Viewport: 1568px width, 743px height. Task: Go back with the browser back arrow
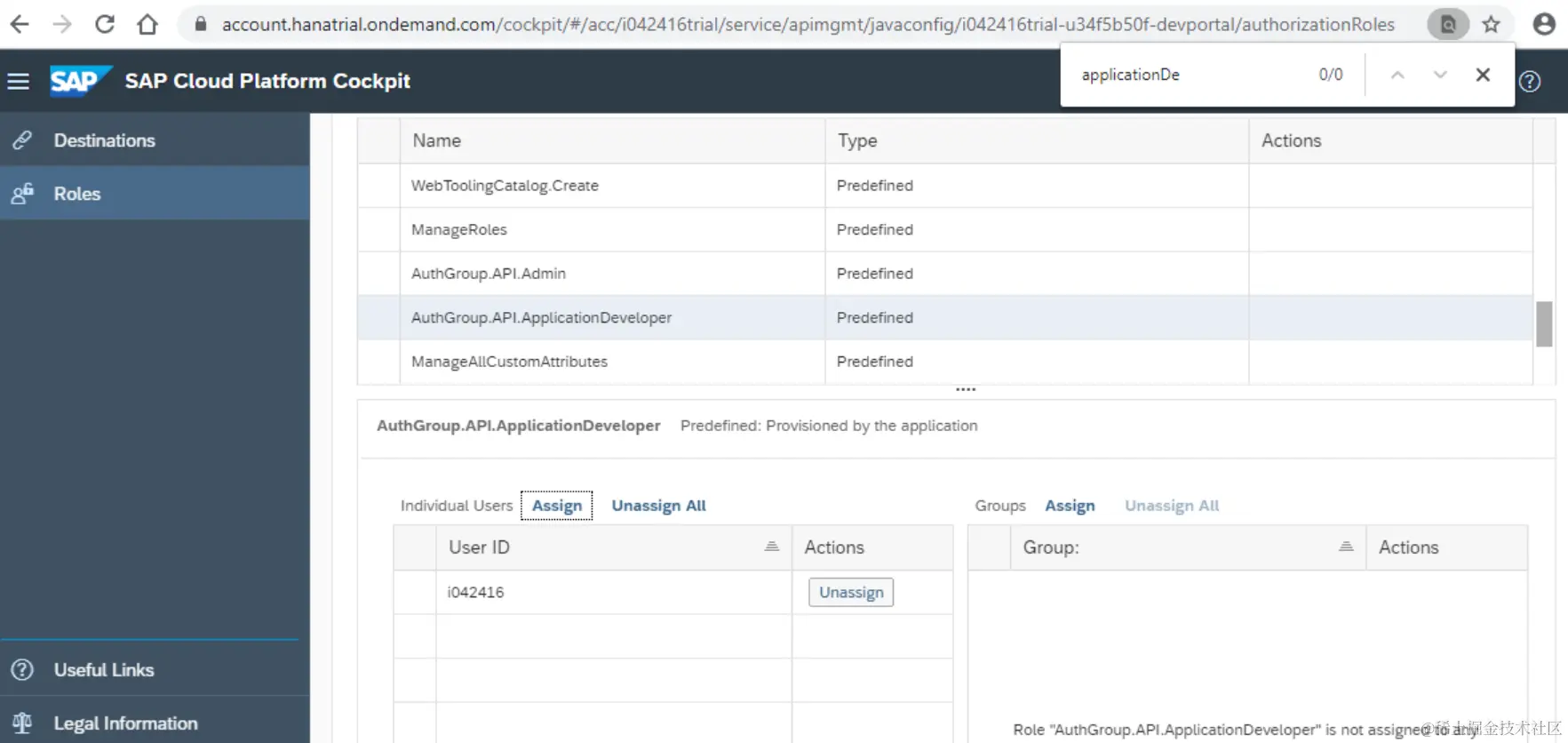point(20,24)
